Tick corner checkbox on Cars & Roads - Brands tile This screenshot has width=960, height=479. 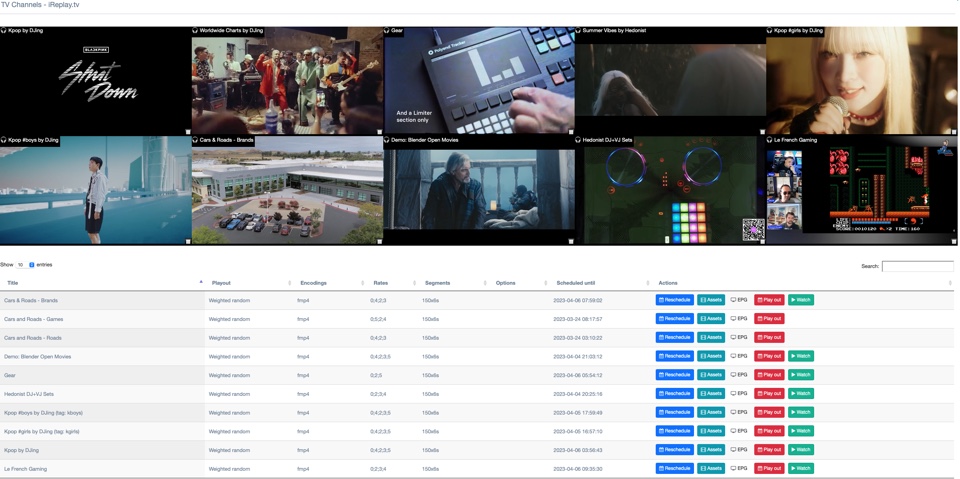point(380,241)
